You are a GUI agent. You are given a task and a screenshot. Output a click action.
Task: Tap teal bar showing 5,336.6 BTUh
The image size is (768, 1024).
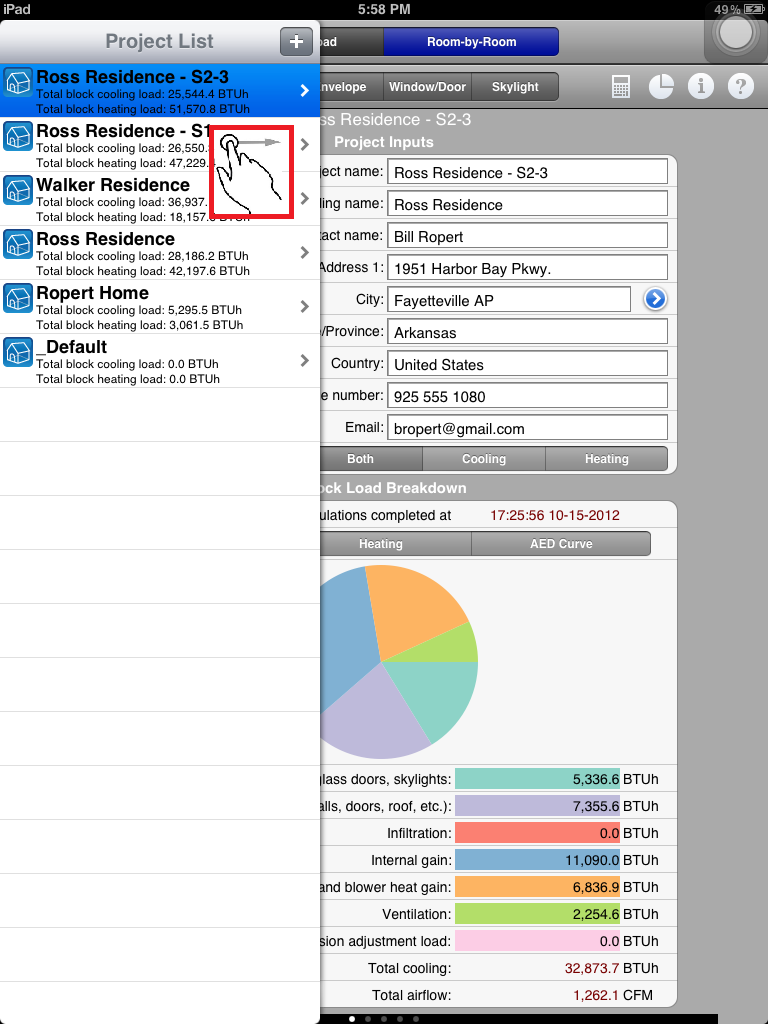click(537, 779)
